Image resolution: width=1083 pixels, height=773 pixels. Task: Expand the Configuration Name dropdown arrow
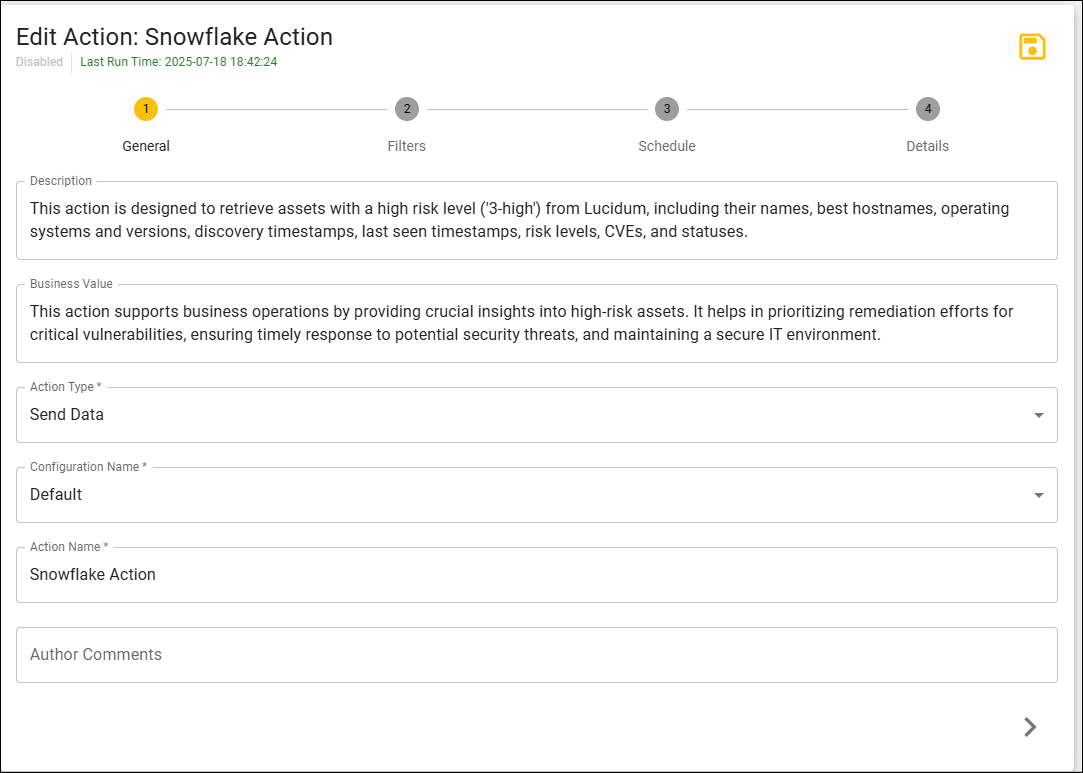tap(1038, 495)
